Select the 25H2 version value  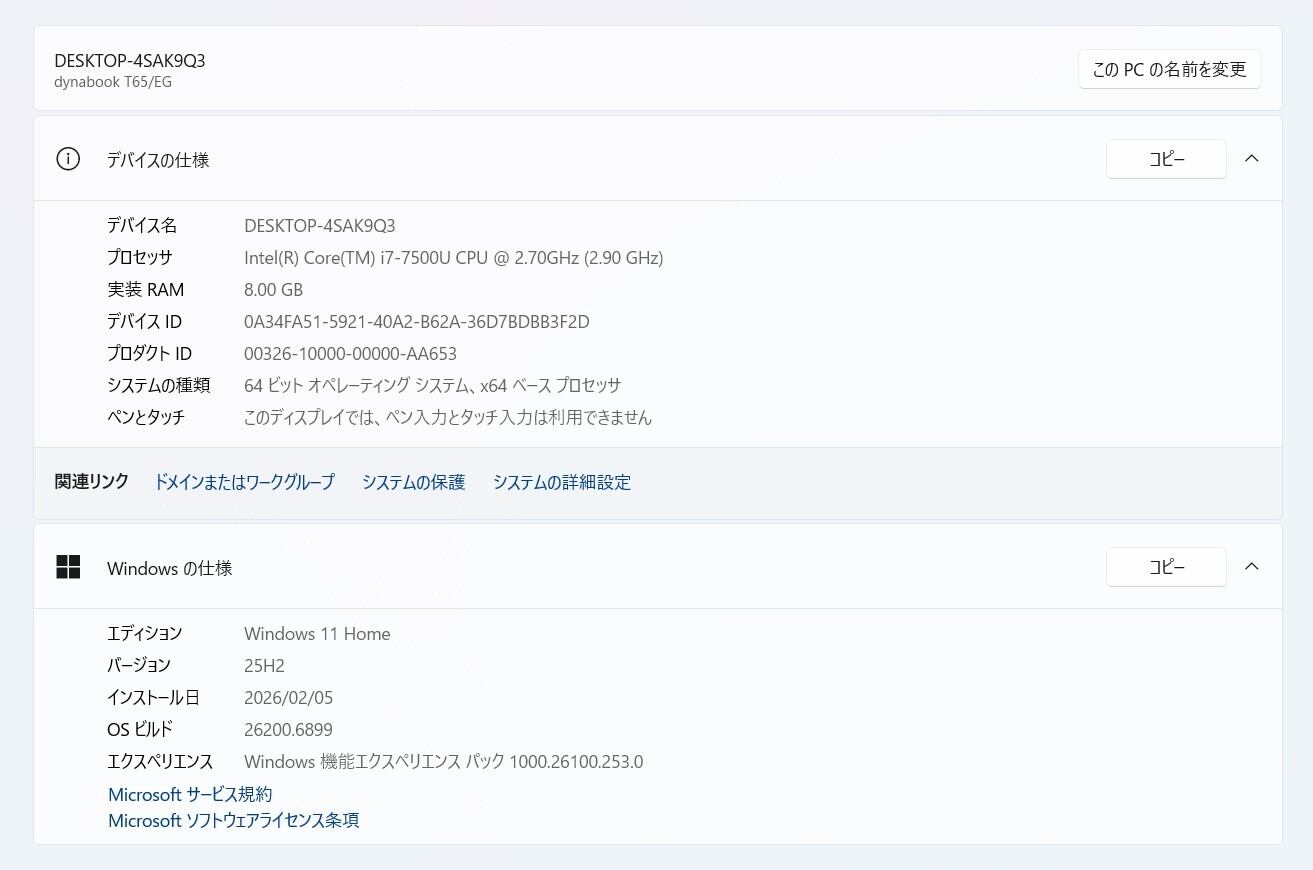(264, 666)
